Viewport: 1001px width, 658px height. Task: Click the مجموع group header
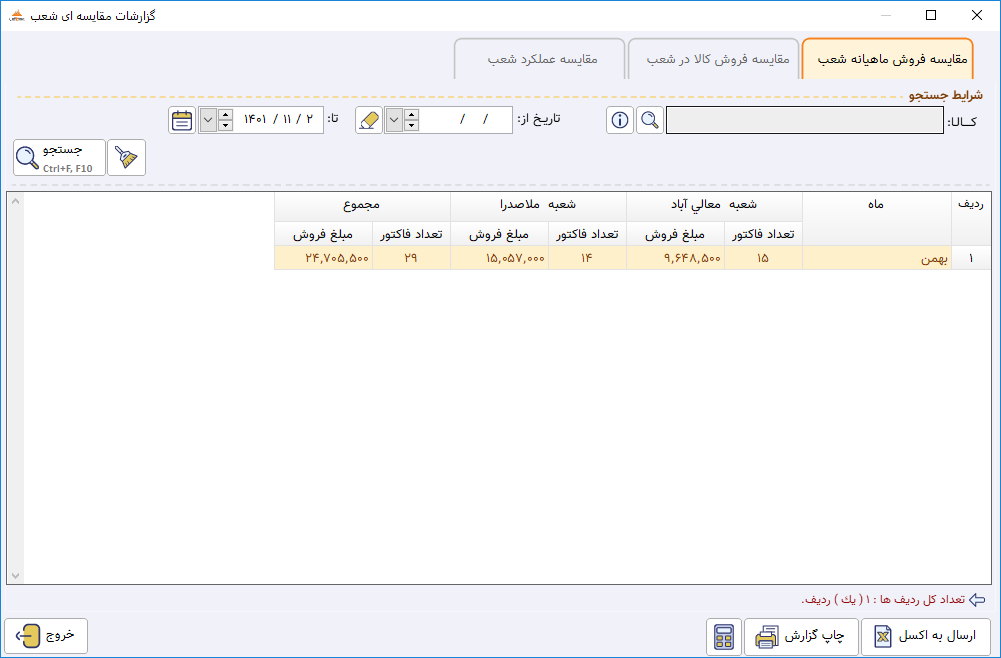(x=363, y=207)
